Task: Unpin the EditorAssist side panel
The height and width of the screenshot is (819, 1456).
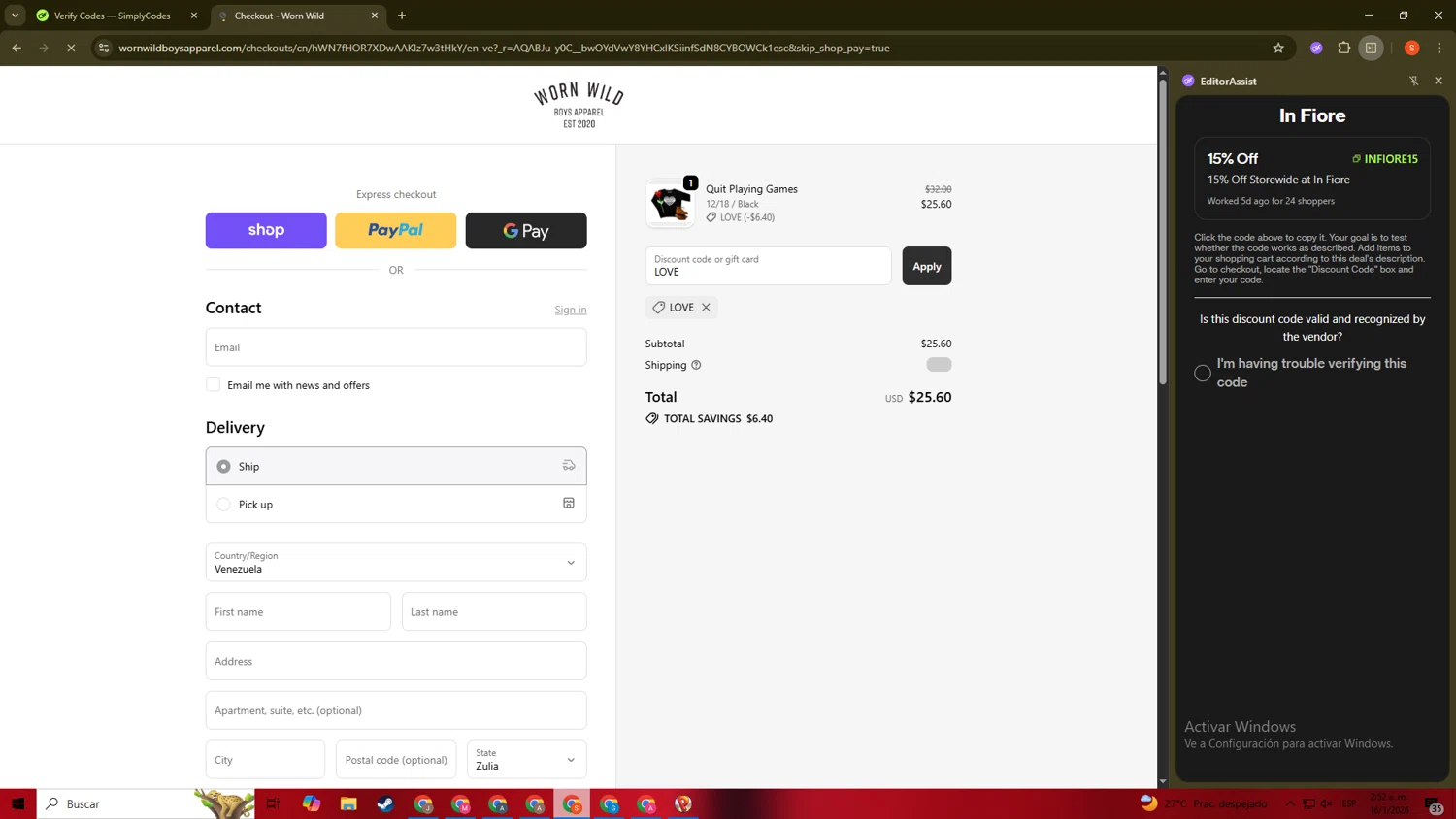Action: click(1413, 81)
